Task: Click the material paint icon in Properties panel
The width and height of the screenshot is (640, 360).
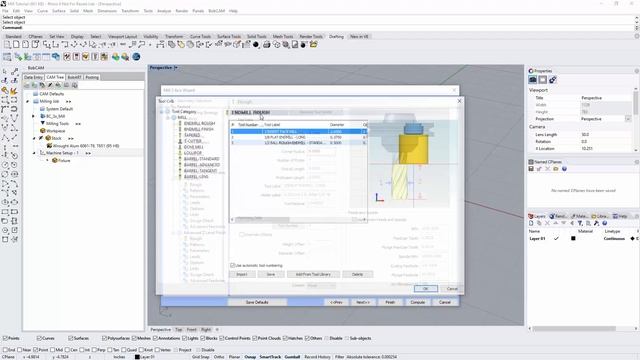Action: click(552, 80)
